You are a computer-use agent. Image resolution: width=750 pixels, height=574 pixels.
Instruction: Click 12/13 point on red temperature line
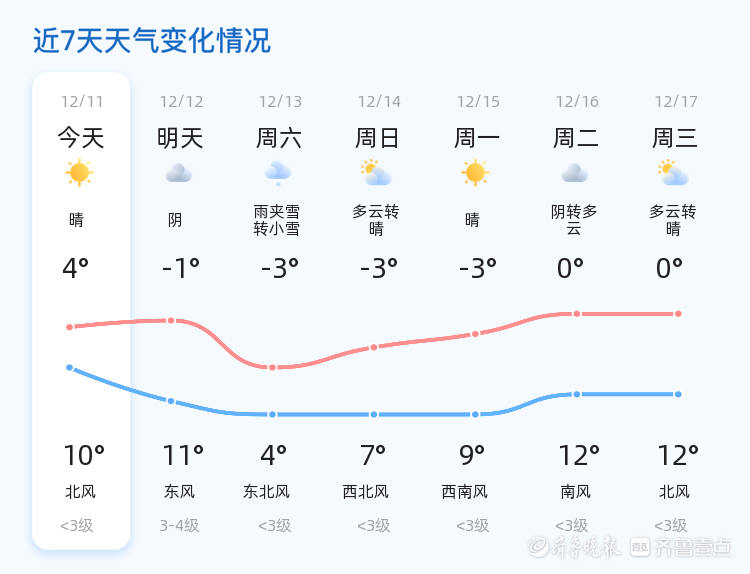coord(272,368)
